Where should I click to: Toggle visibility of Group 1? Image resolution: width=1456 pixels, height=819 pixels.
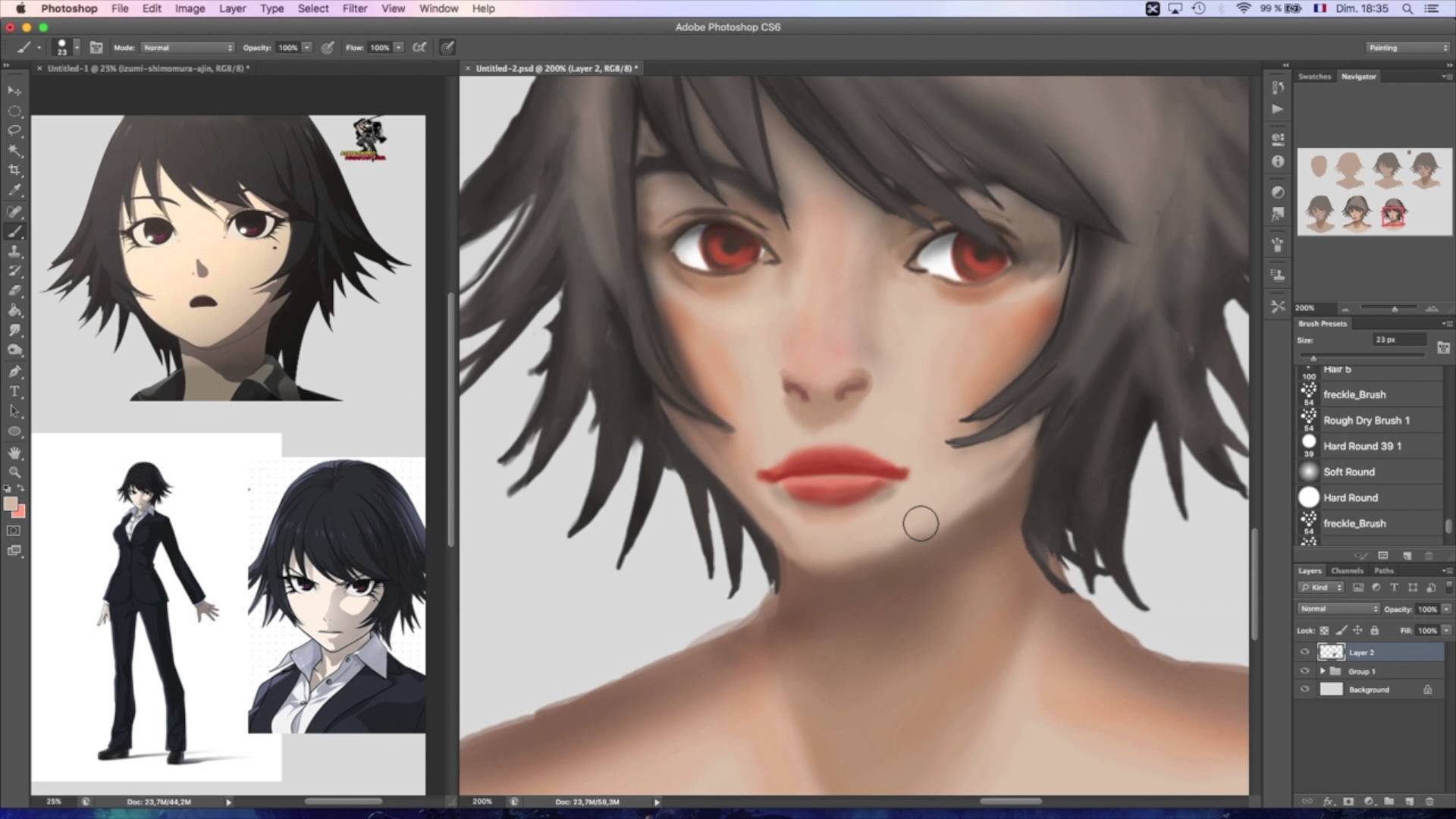coord(1304,671)
